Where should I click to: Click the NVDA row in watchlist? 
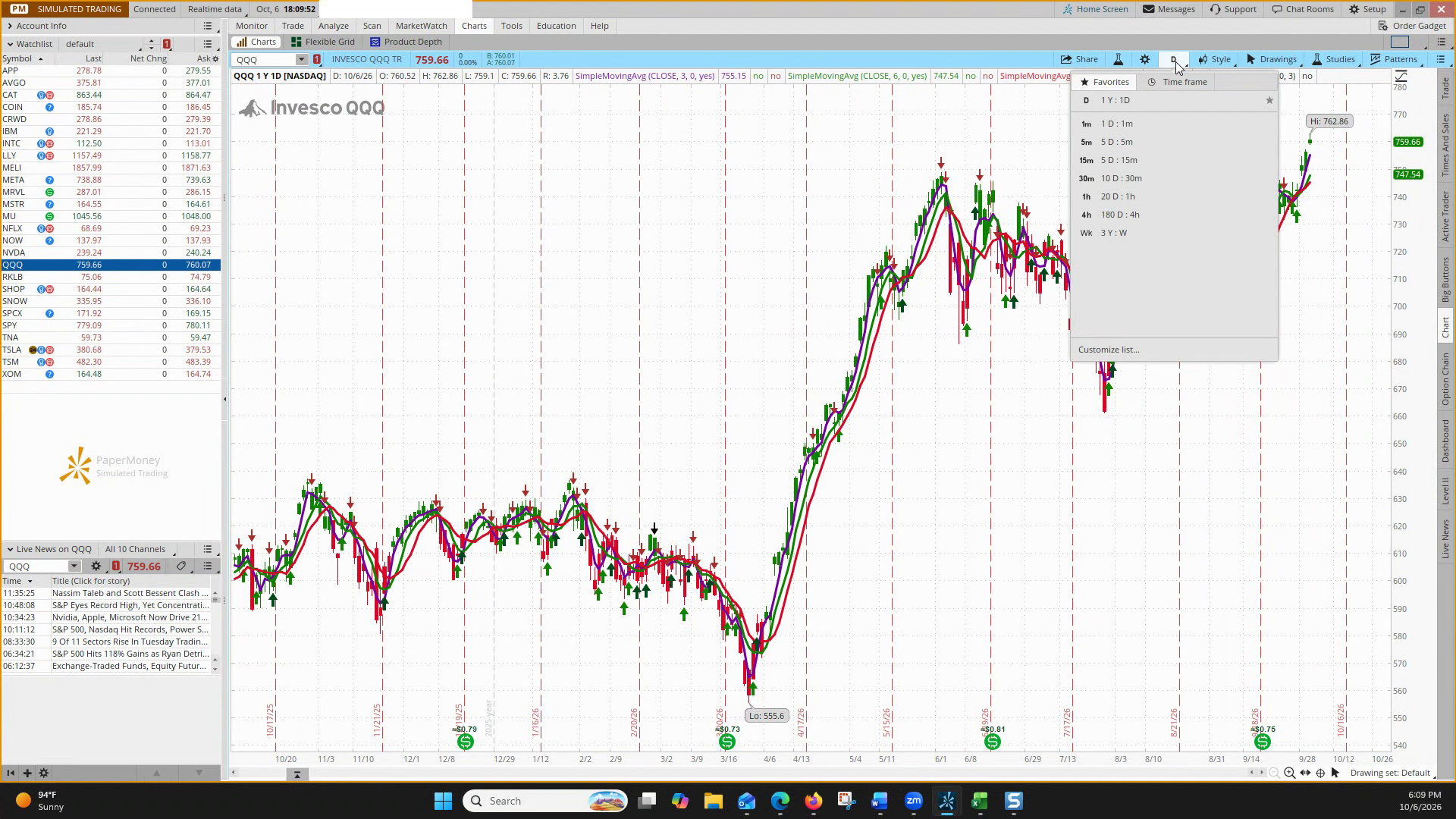(x=111, y=253)
